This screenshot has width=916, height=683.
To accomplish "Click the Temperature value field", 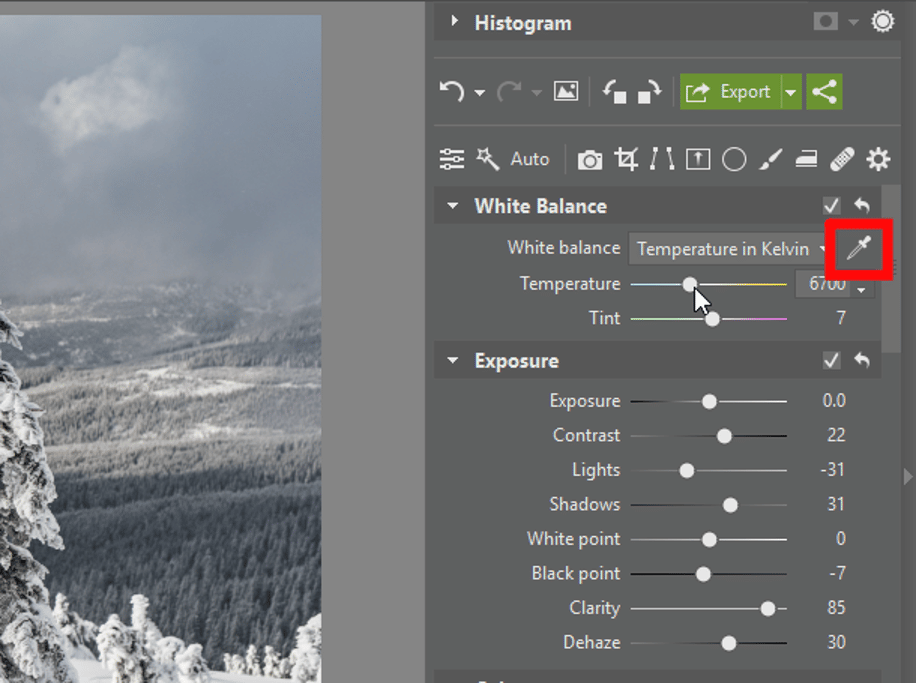I will coord(827,284).
